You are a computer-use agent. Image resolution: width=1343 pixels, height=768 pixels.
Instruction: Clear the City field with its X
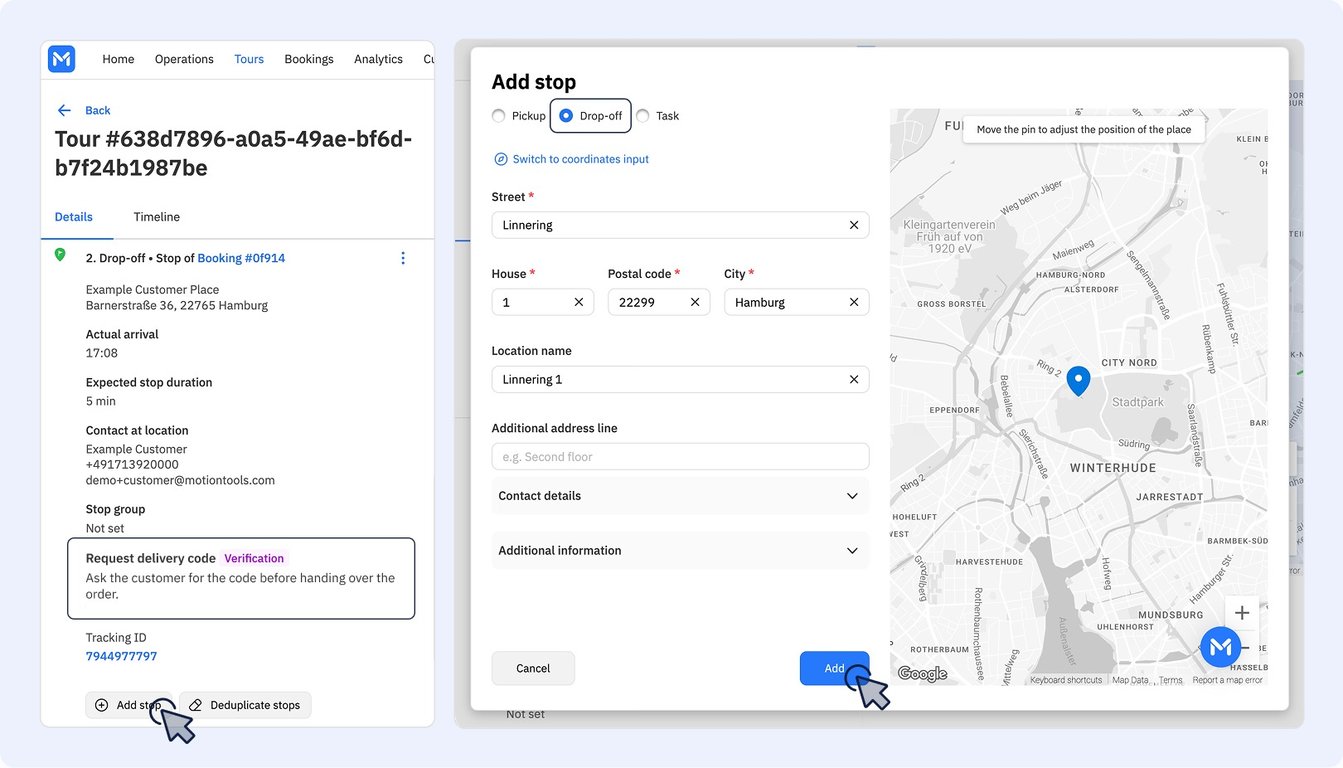click(854, 302)
